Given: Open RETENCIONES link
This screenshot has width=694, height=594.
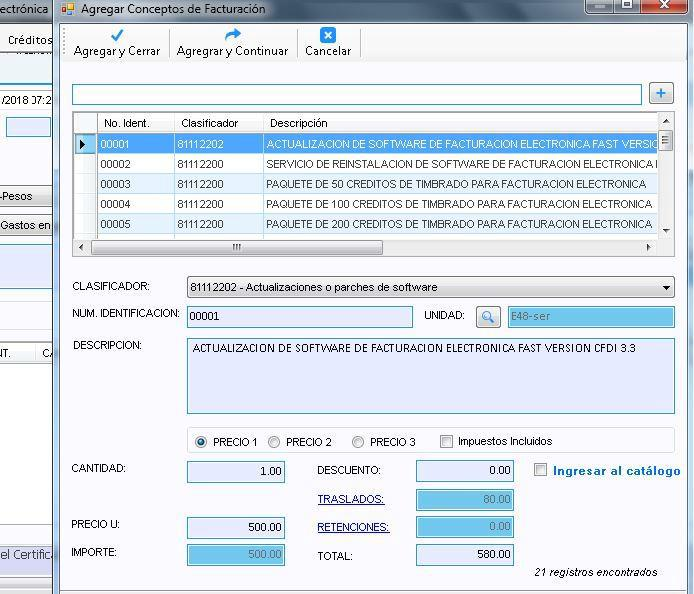Looking at the screenshot, I should (353, 527).
